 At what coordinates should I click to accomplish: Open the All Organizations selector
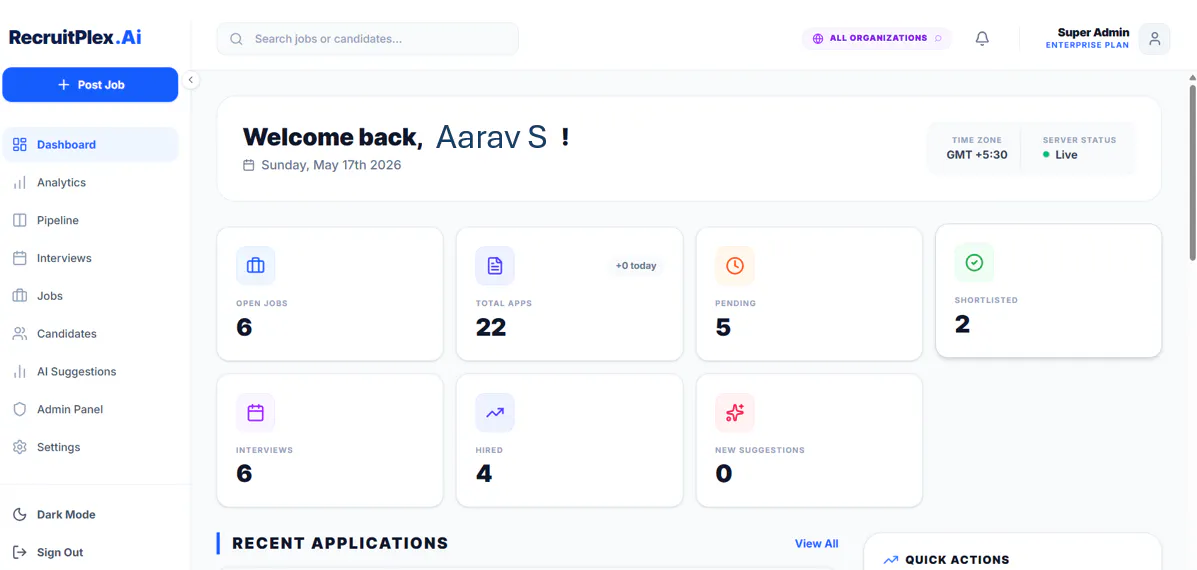point(876,38)
